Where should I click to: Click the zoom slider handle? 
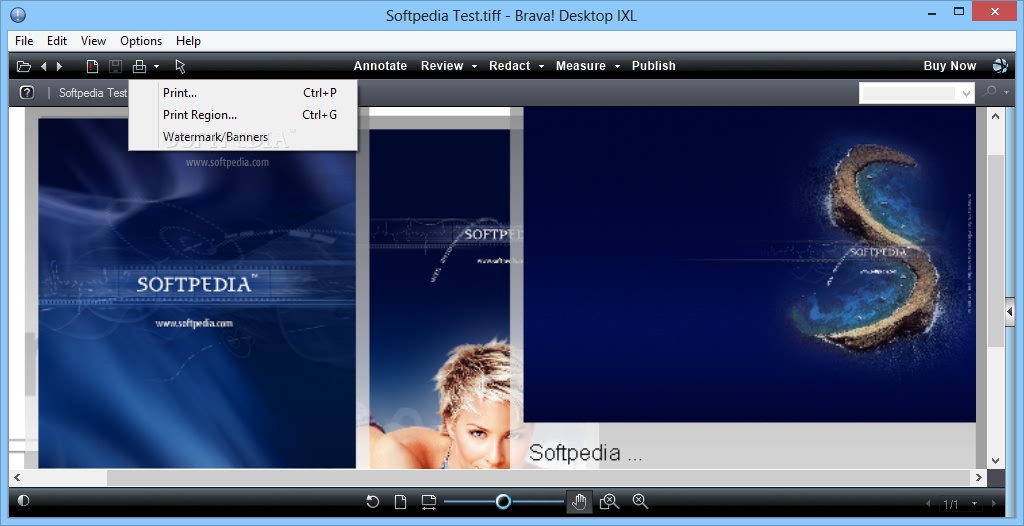click(503, 501)
